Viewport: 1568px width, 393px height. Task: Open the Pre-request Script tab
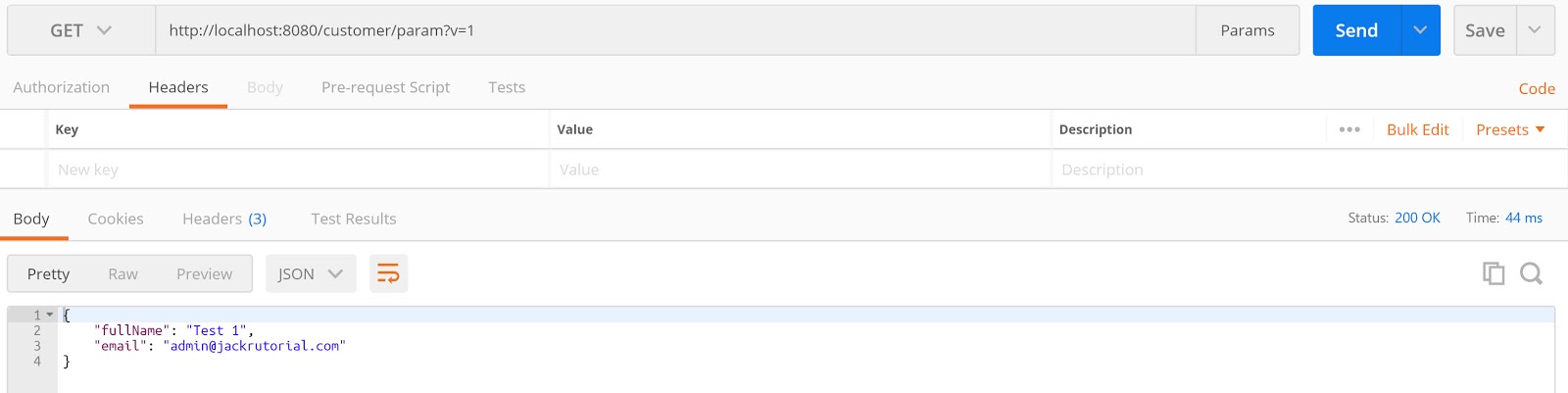click(x=385, y=87)
